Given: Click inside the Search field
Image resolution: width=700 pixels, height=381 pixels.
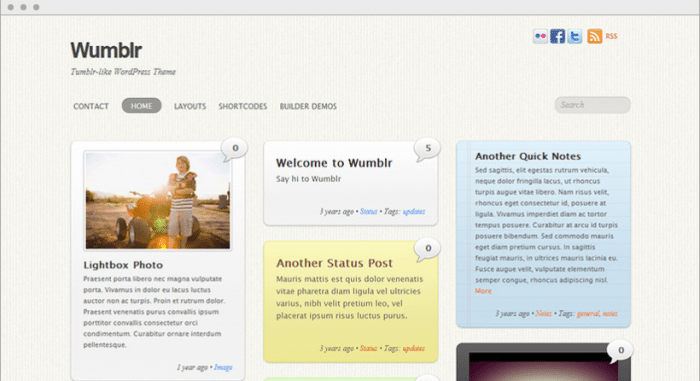Looking at the screenshot, I should [x=592, y=105].
